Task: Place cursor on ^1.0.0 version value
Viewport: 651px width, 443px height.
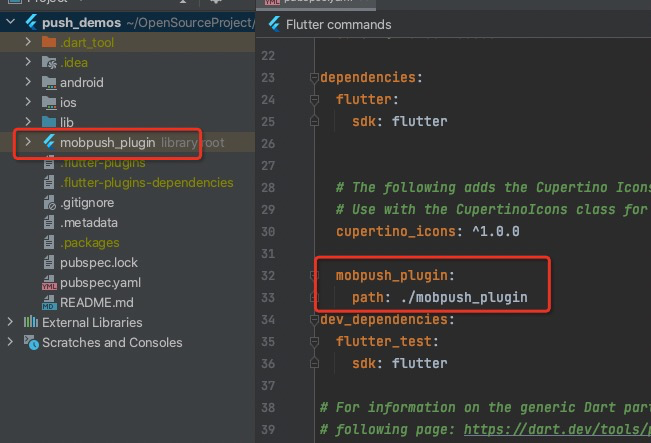Action: (x=496, y=231)
